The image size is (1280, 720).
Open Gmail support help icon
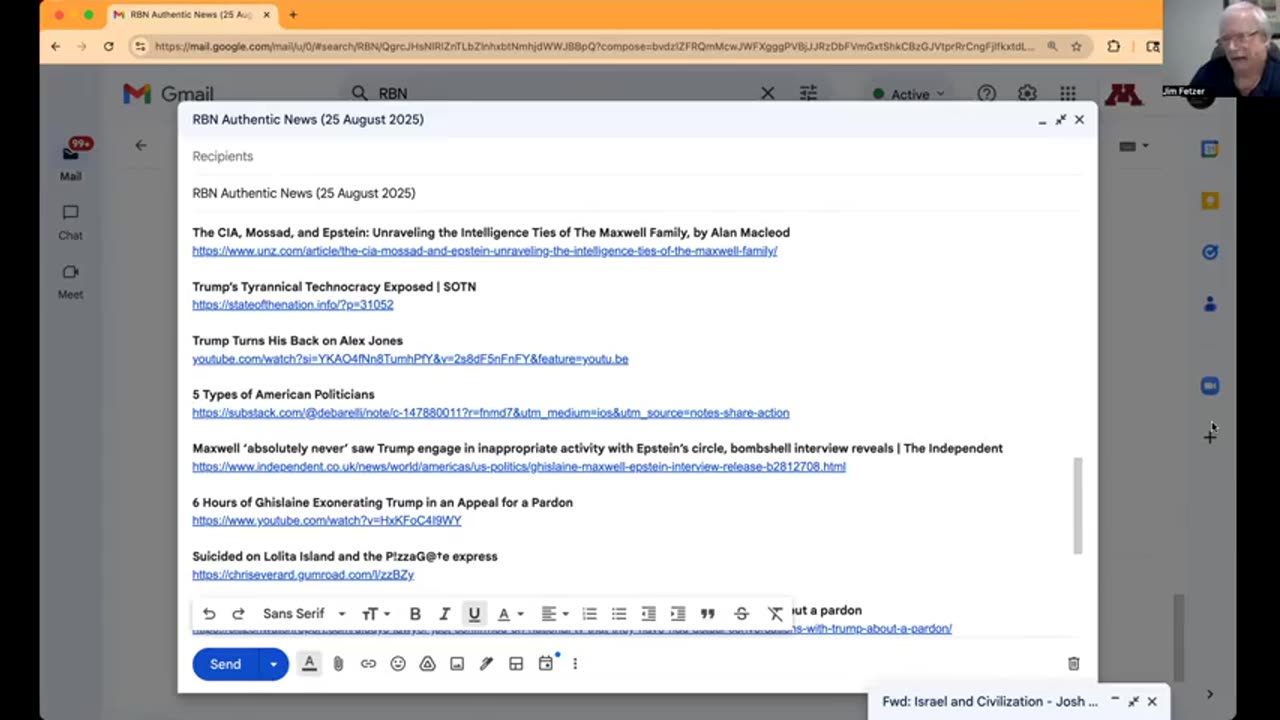(987, 93)
